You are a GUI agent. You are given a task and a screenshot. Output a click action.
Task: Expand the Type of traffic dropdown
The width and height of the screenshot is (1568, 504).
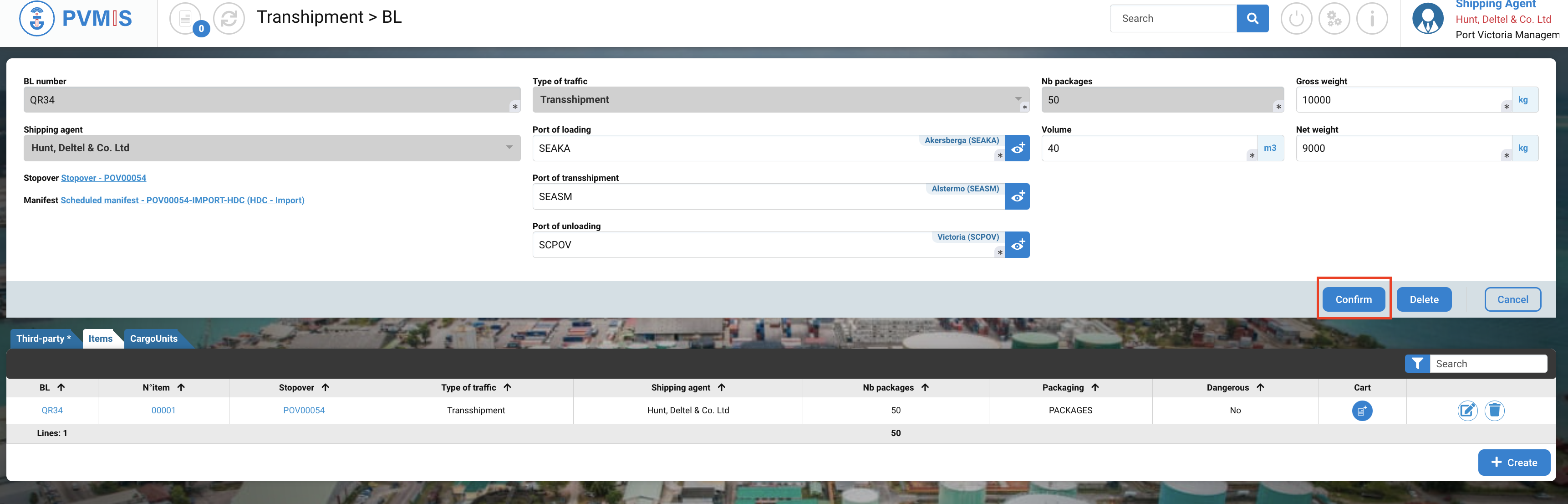coord(1018,99)
